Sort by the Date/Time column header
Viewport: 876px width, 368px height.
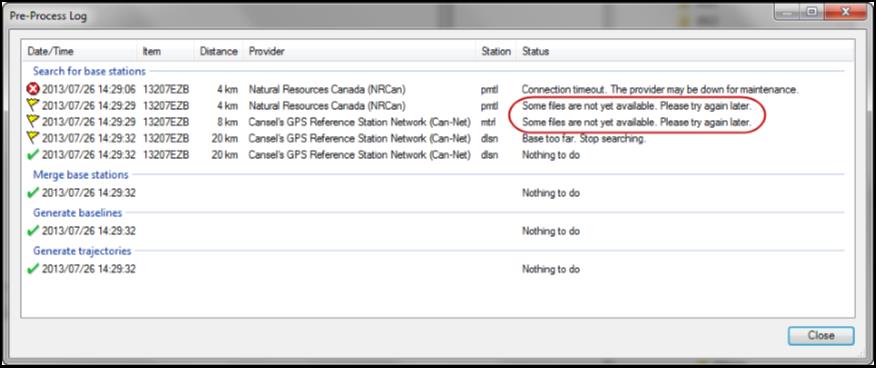pos(79,51)
